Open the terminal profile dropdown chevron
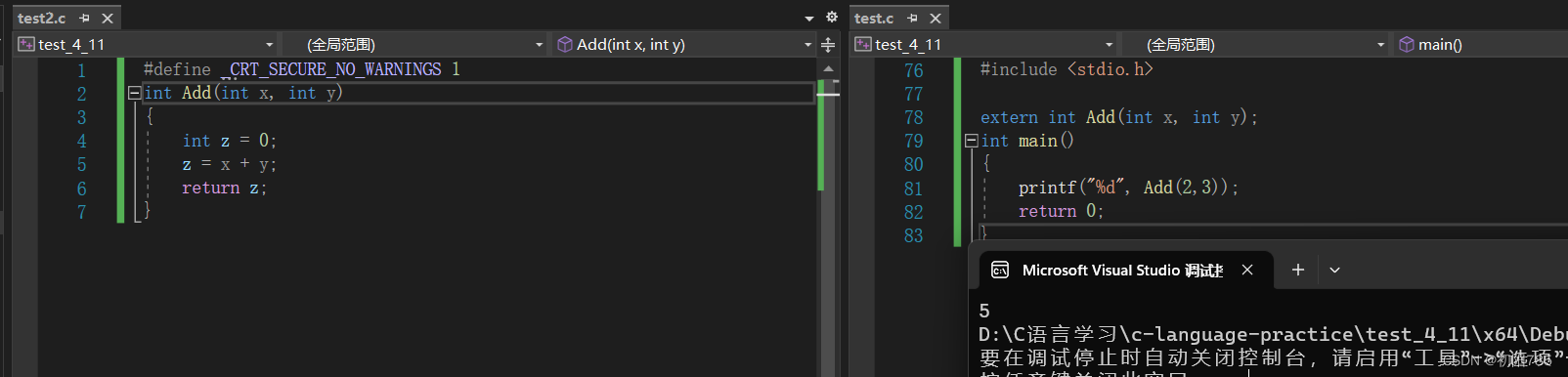Viewport: 1568px width, 377px height. pyautogui.click(x=1334, y=270)
